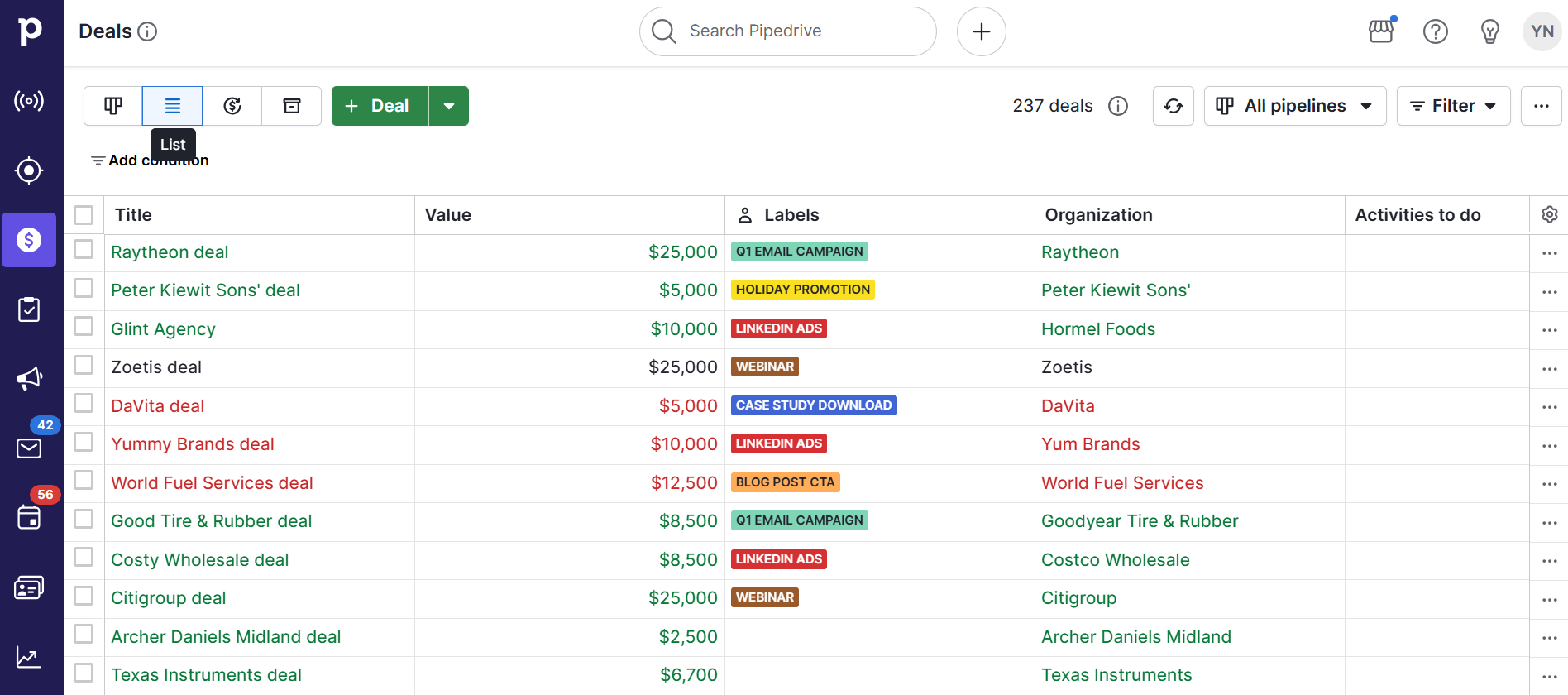The image size is (1568, 695).
Task: Open Projects clipboard check icon in sidebar
Action: (29, 309)
